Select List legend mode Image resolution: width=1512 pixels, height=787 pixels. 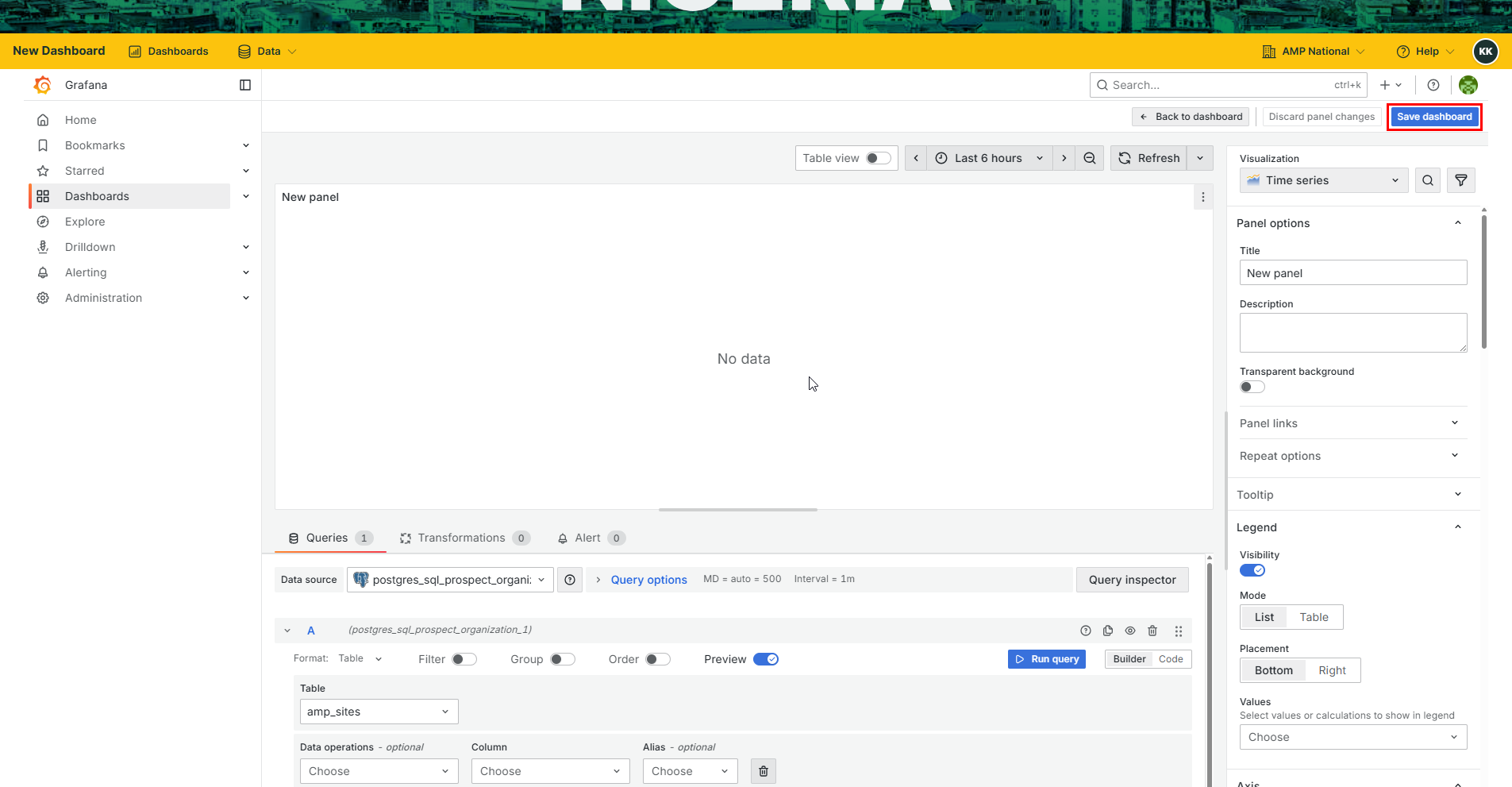tap(1264, 617)
